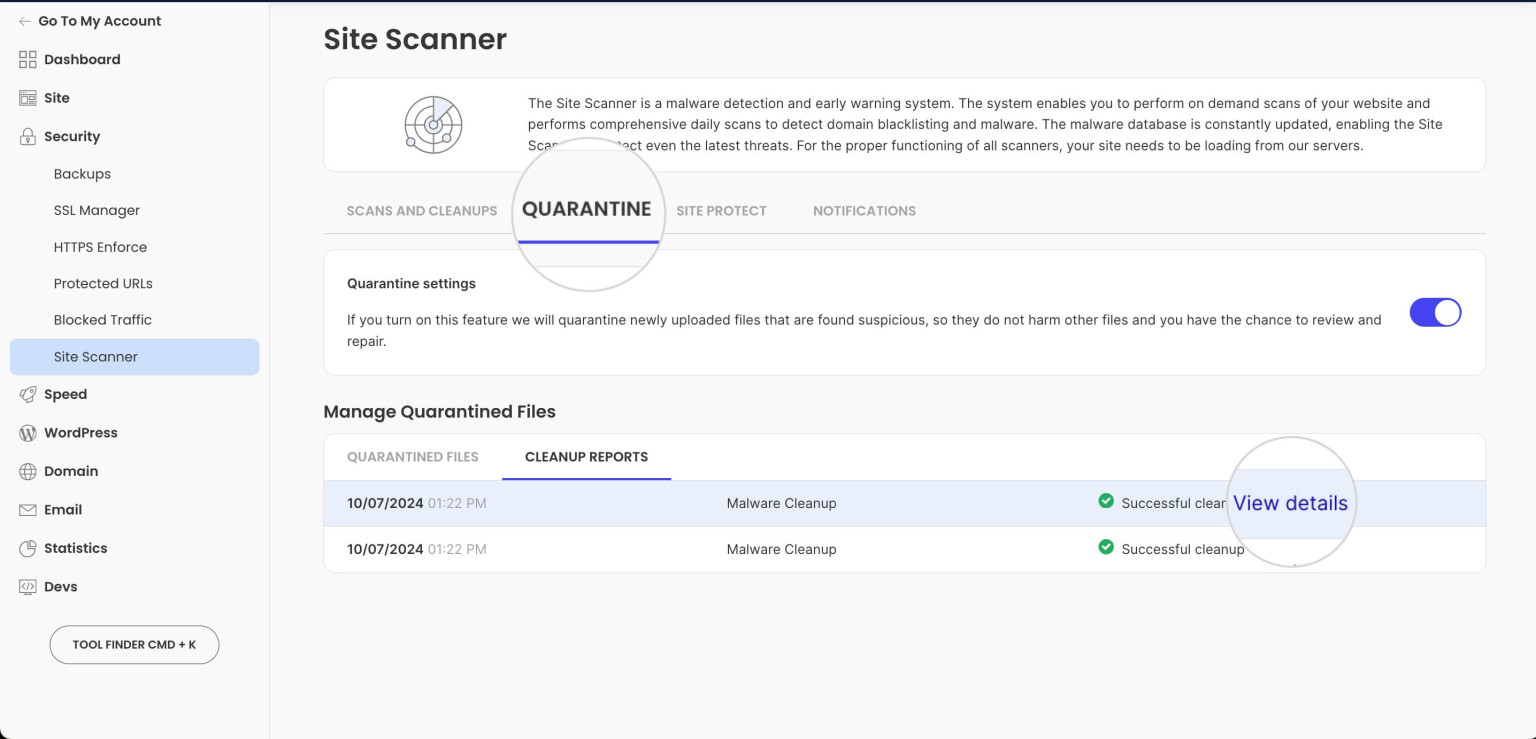The height and width of the screenshot is (739, 1536).
Task: Click the Devs code icon
Action: [28, 587]
